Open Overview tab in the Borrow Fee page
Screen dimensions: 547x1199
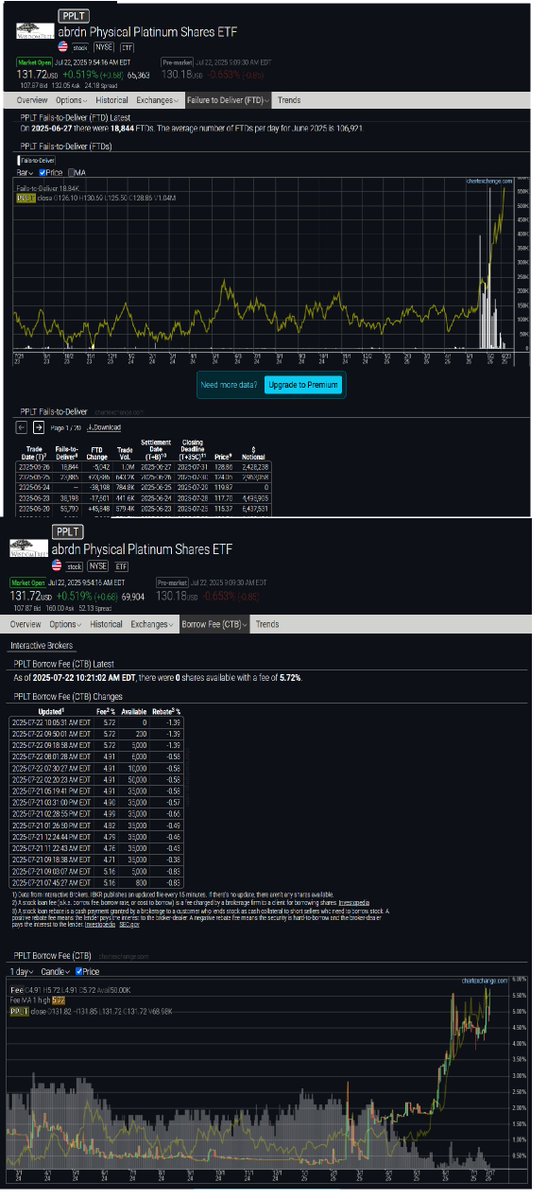(26, 624)
